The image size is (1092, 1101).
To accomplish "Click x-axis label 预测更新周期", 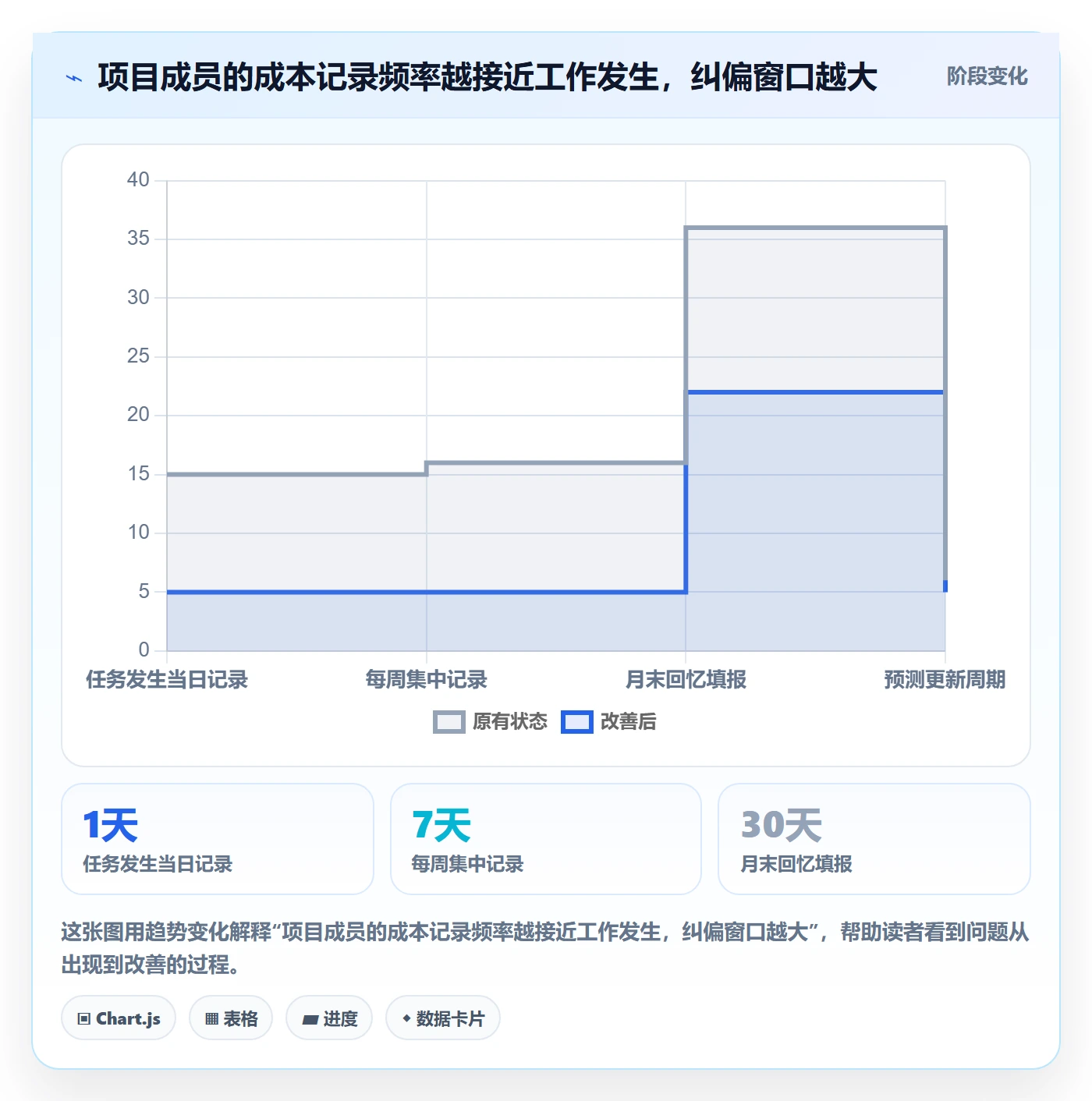I will click(x=945, y=680).
